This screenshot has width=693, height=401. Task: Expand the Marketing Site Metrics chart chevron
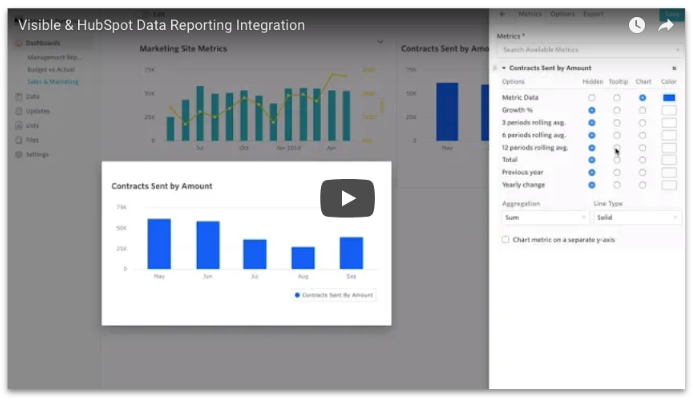380,42
